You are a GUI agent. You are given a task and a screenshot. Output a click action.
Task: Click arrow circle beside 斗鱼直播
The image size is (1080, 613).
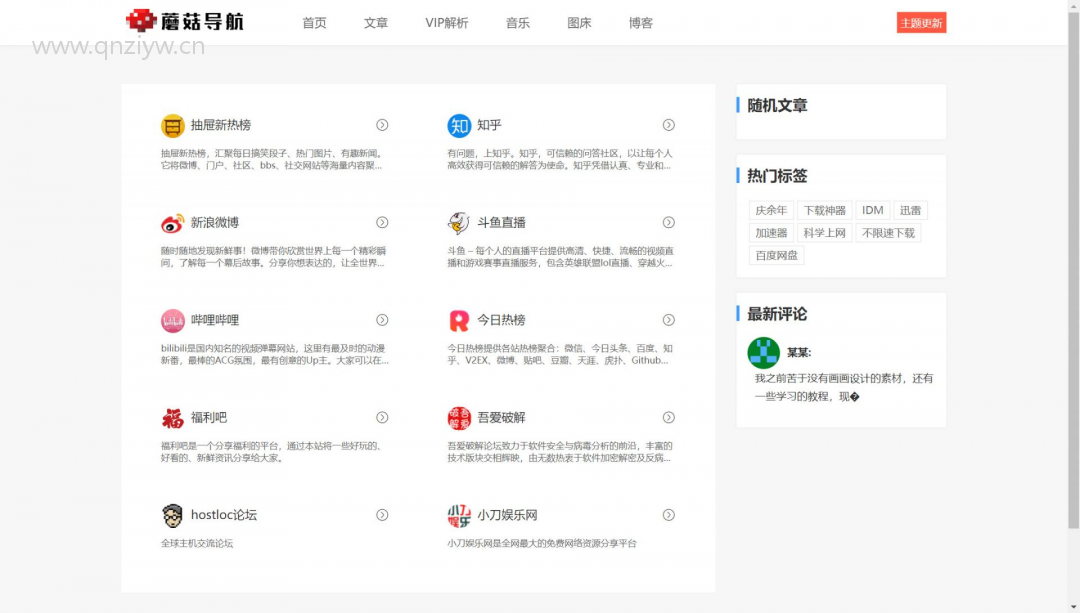[x=669, y=222]
